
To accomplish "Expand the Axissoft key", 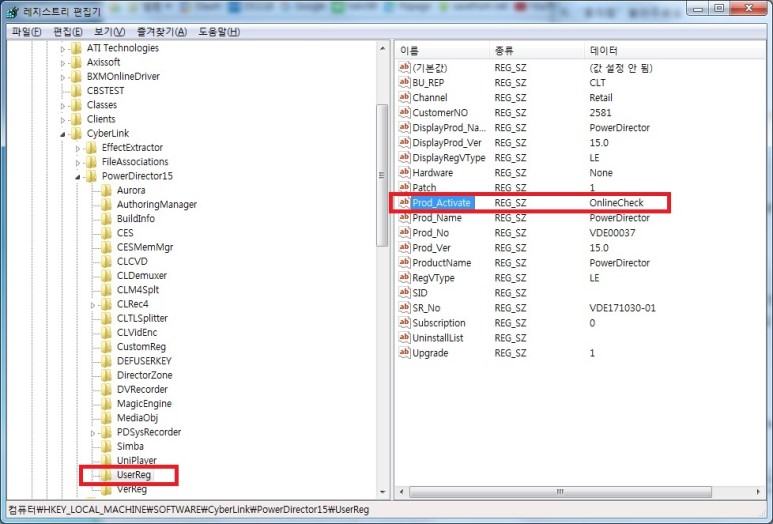I will [x=63, y=63].
